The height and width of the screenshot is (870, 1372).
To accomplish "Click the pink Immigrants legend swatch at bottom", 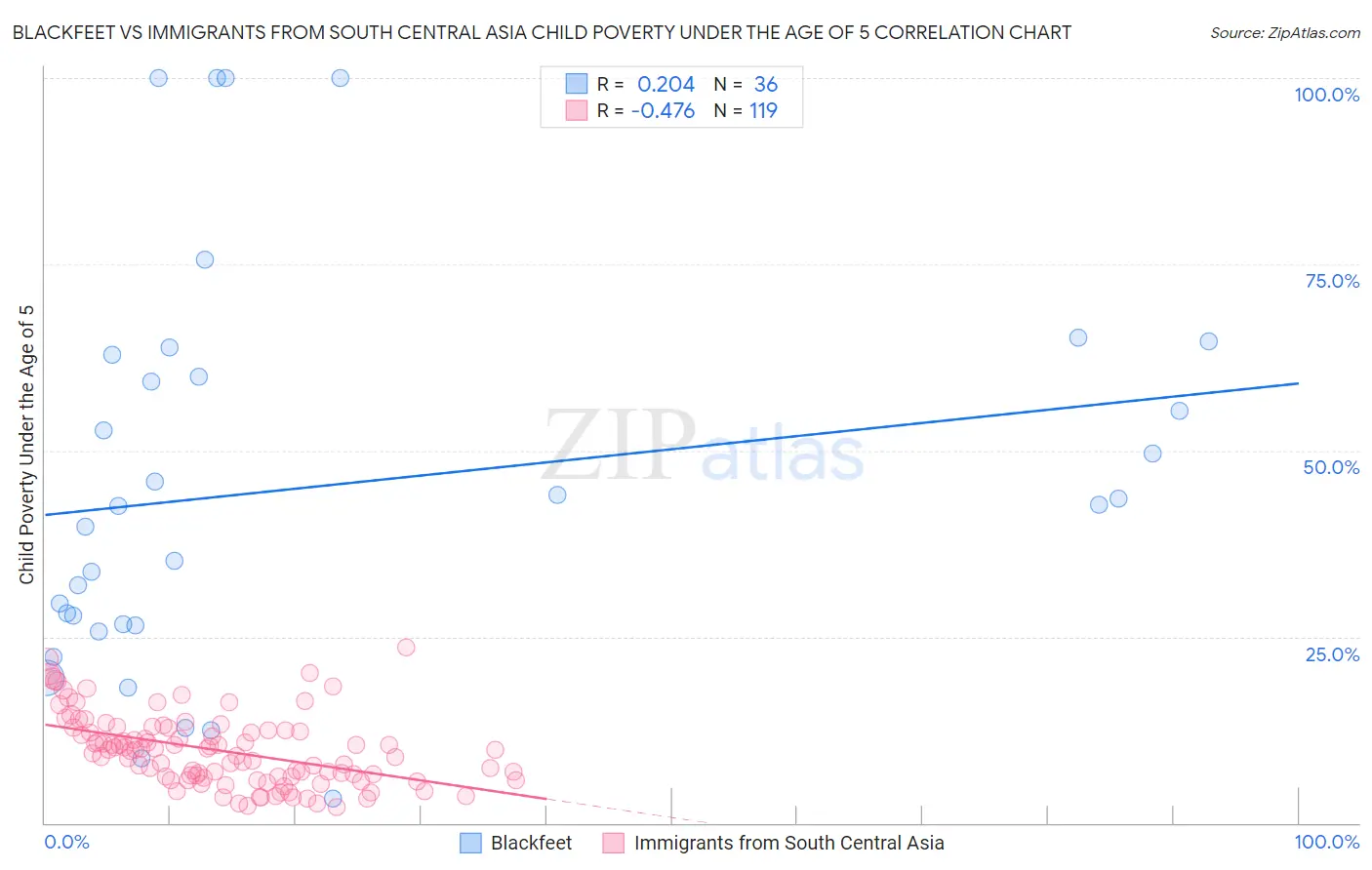I will pyautogui.click(x=613, y=844).
